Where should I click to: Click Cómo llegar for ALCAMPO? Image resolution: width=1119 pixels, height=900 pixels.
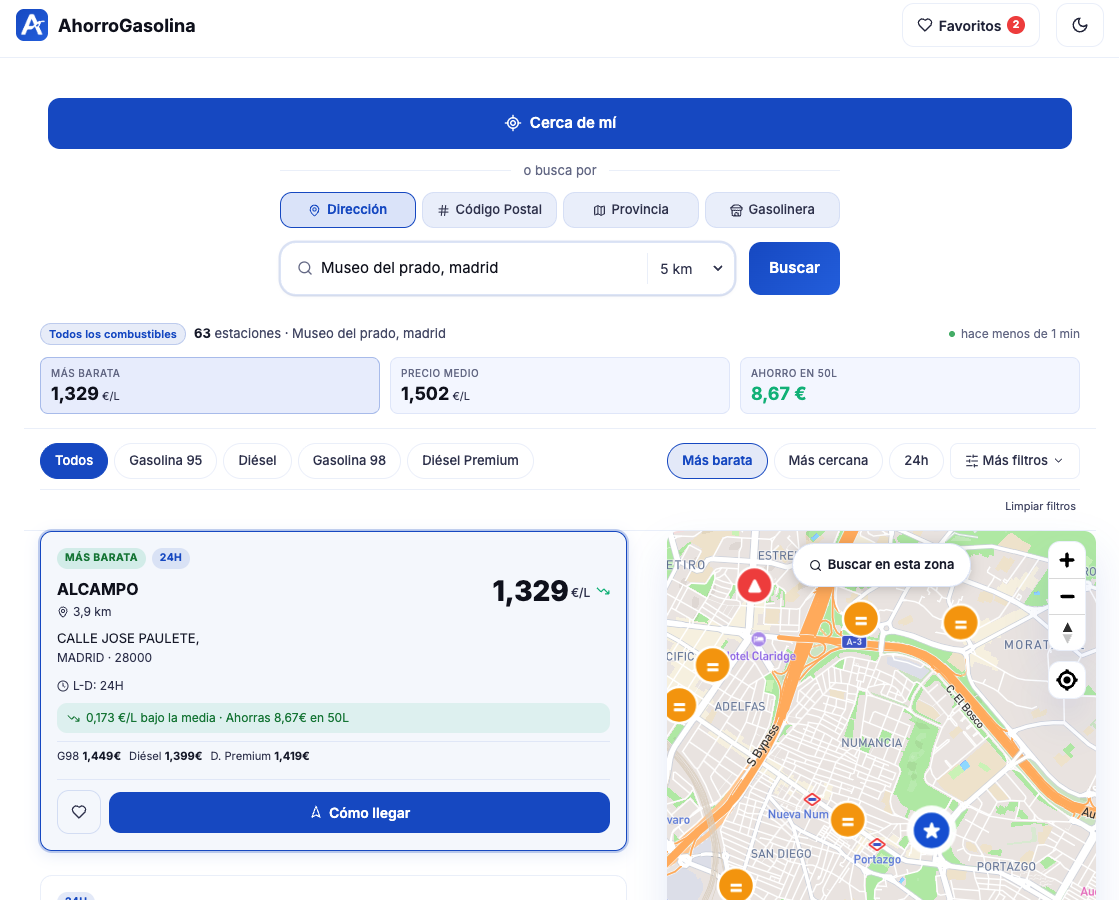coord(359,812)
